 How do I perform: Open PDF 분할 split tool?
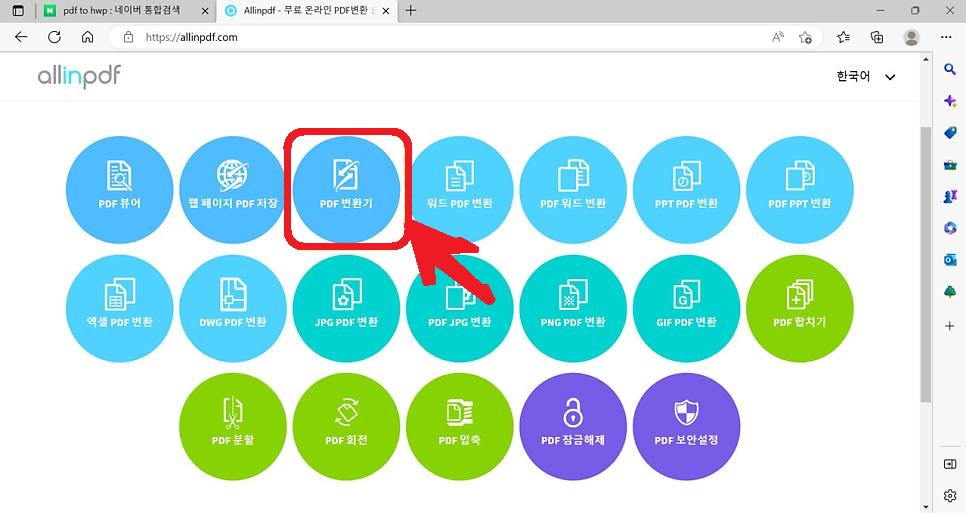[x=233, y=426]
